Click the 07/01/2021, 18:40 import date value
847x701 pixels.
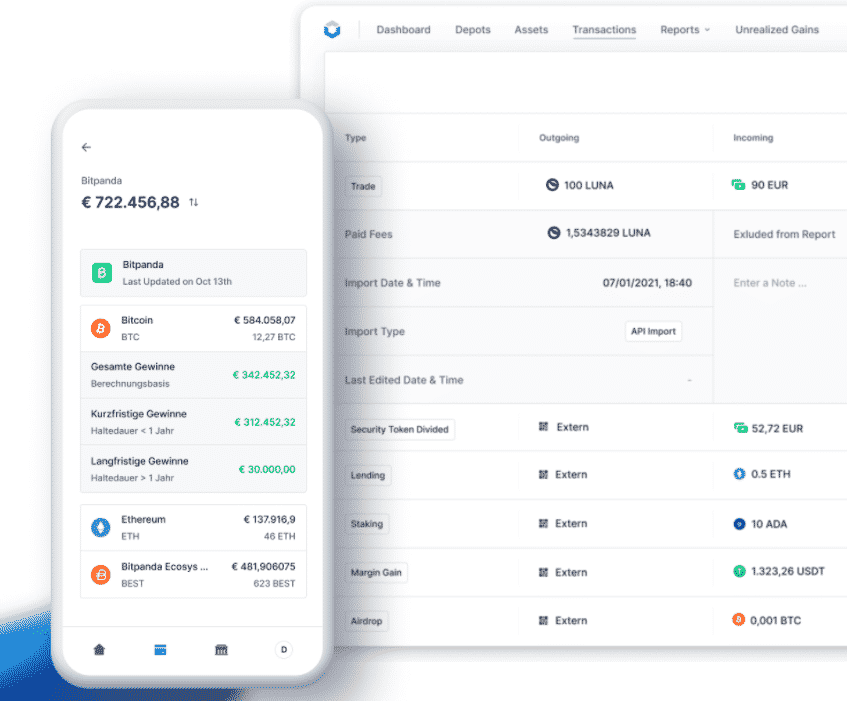point(647,282)
